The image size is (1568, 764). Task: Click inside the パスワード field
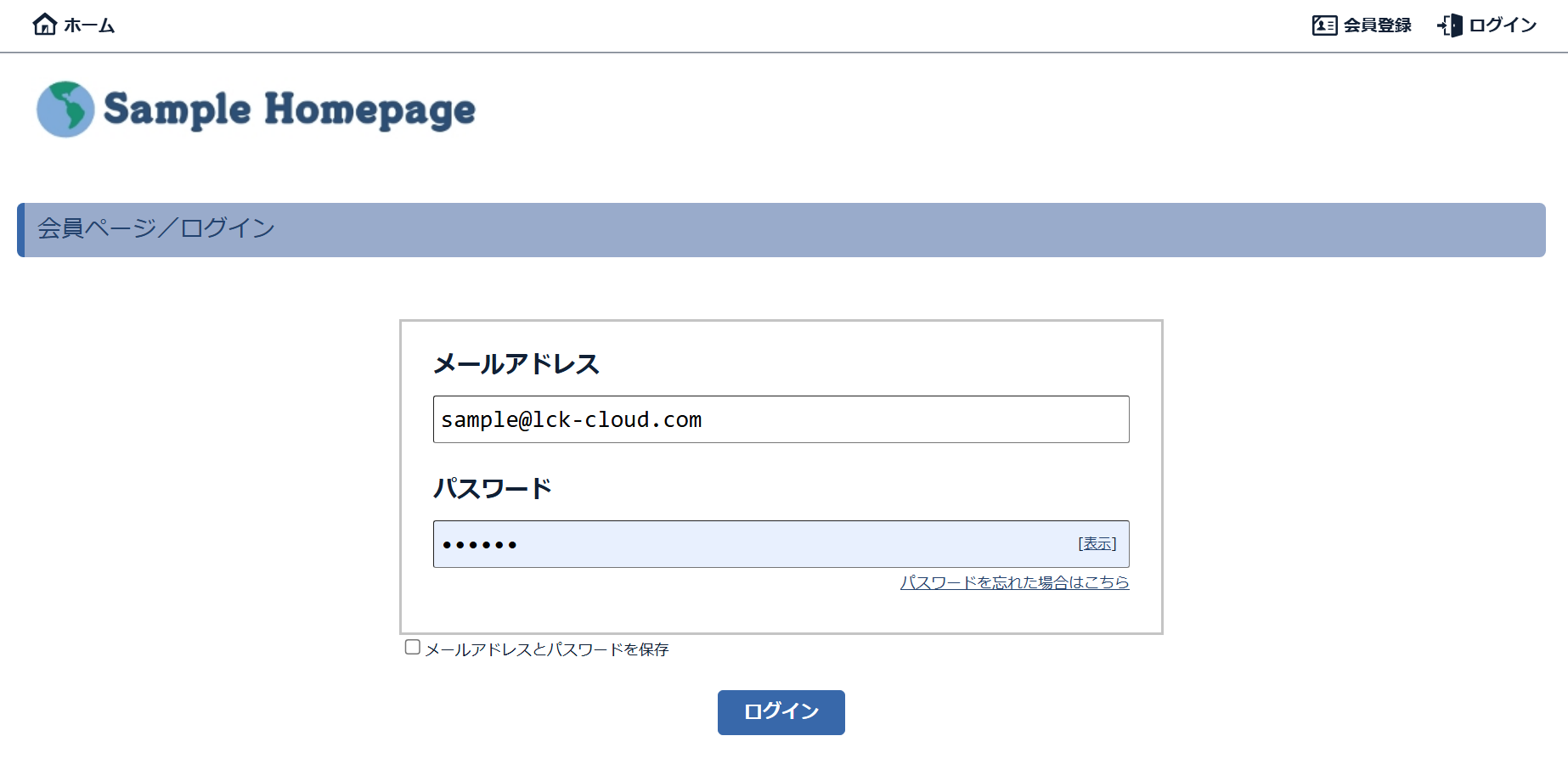(764, 543)
